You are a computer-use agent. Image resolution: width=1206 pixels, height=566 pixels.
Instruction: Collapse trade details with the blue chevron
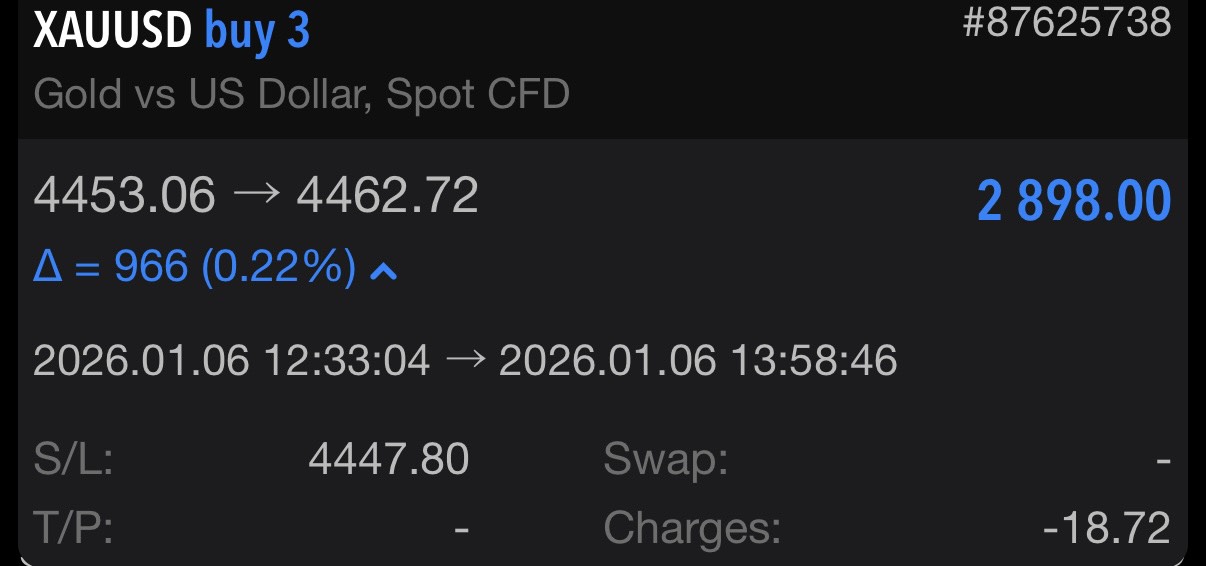(x=384, y=269)
